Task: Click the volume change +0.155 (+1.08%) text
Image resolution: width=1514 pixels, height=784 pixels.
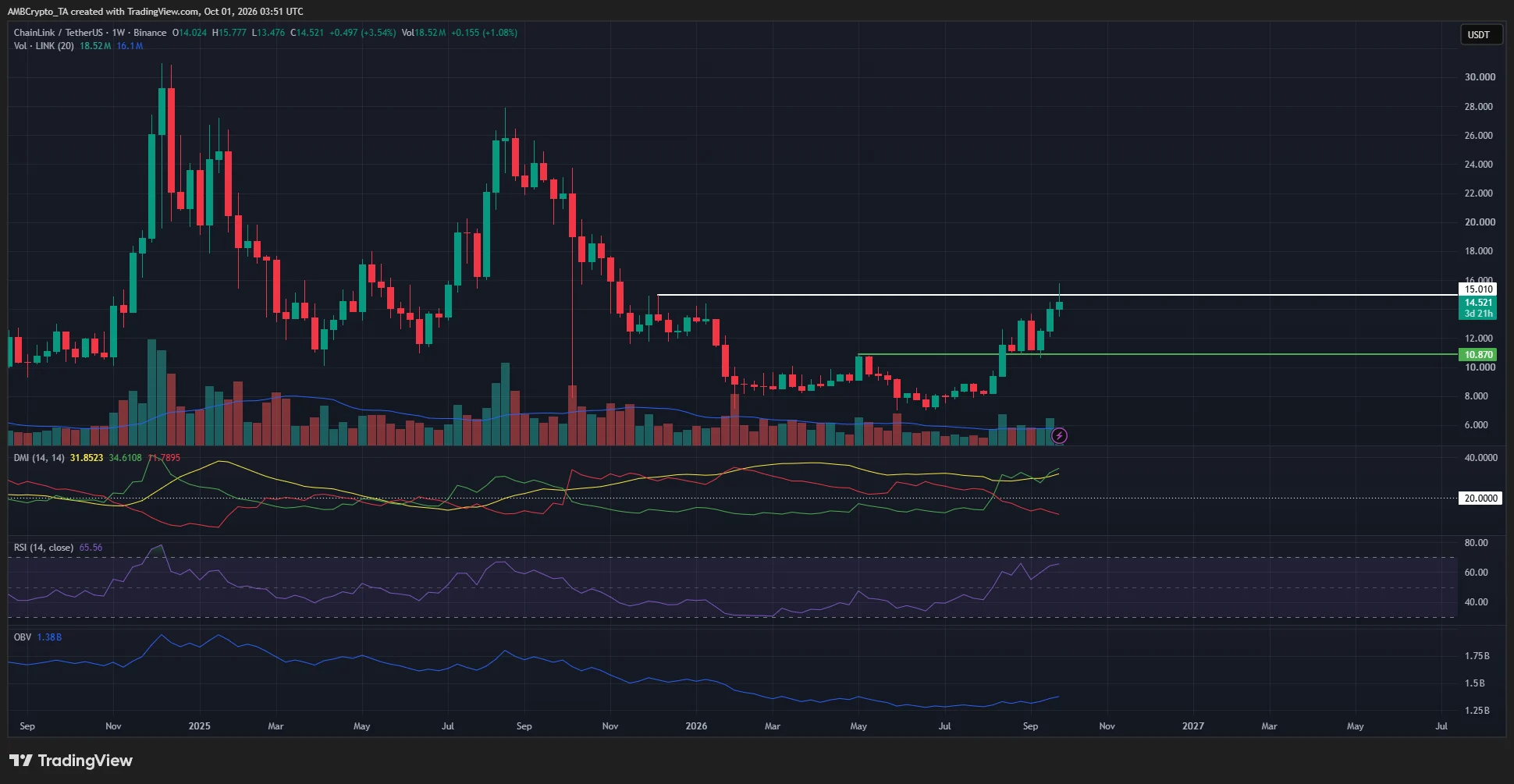Action: [x=484, y=33]
